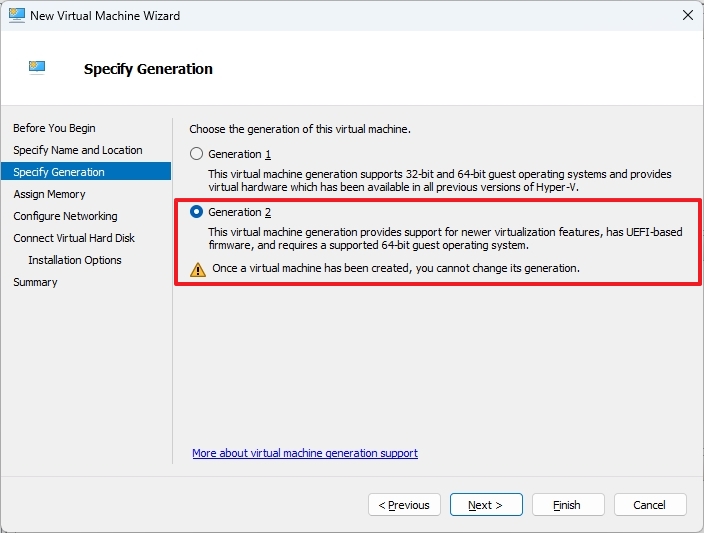Go to Connect Virtual Hard Disk step
The width and height of the screenshot is (704, 533).
point(74,238)
